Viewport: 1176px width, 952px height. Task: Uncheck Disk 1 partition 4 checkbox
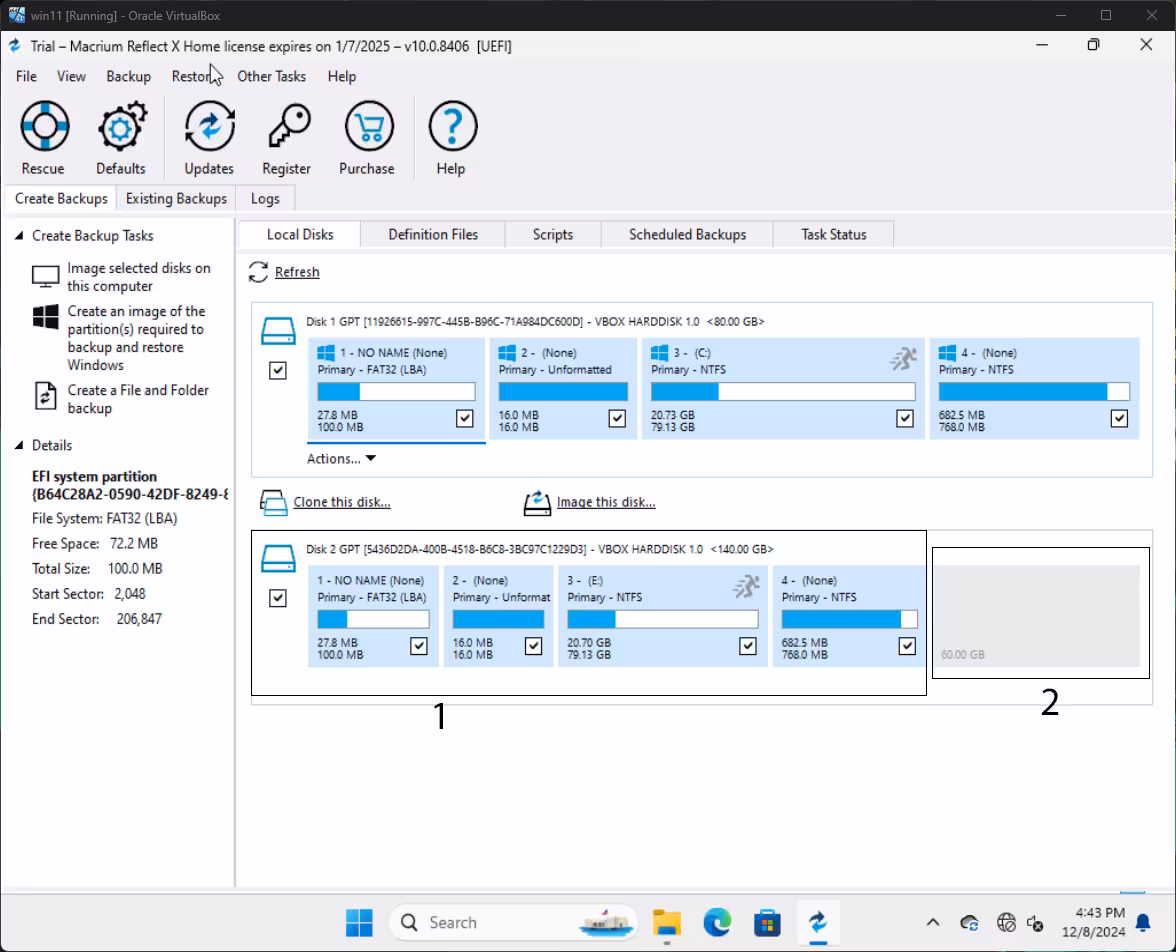point(1119,419)
